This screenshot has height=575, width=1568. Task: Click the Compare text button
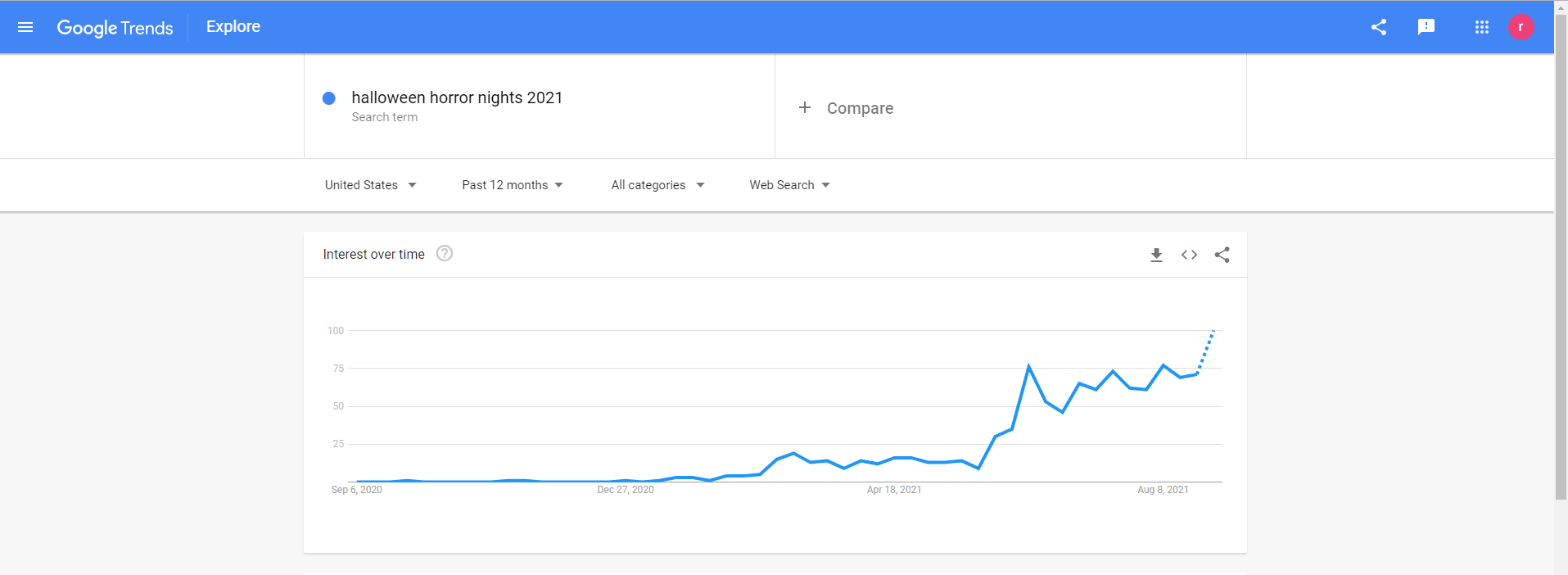[860, 108]
